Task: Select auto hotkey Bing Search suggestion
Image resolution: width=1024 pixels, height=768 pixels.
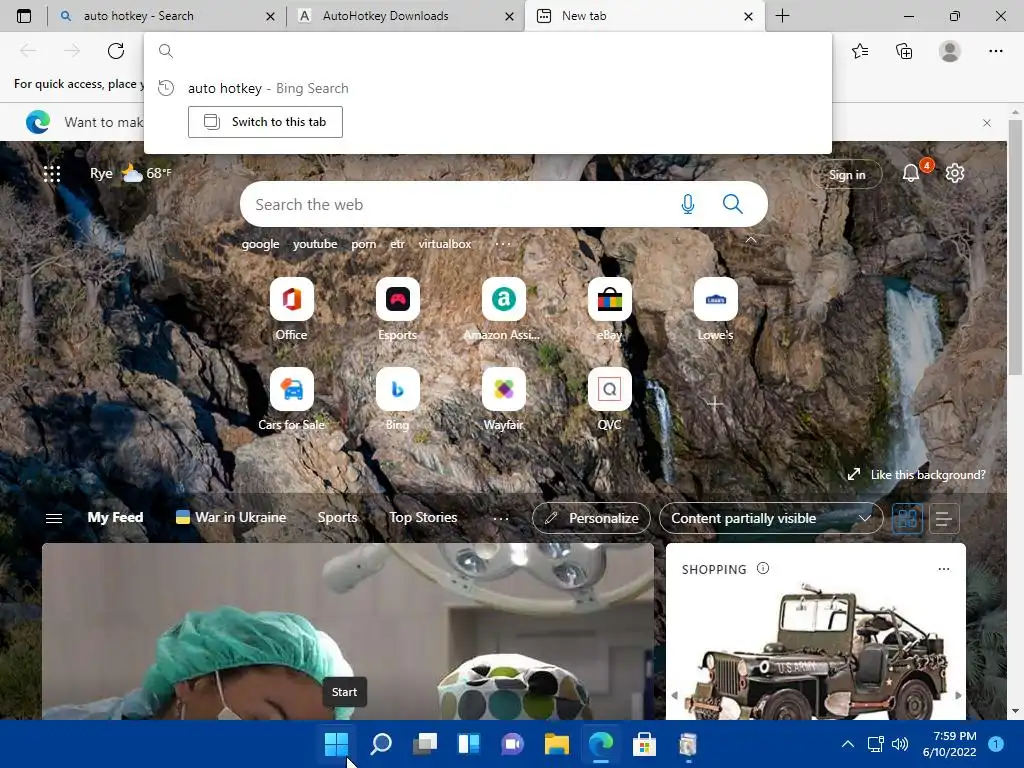Action: coord(487,88)
